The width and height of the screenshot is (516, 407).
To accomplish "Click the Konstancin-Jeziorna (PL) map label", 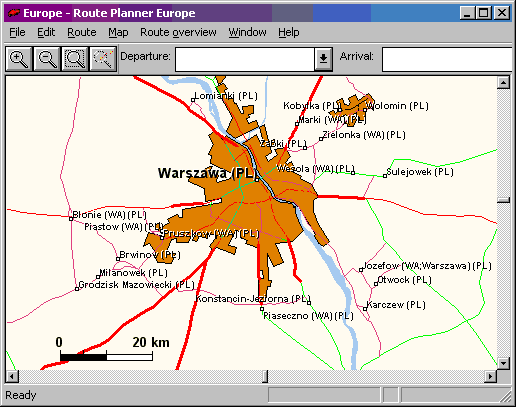I will (x=253, y=299).
